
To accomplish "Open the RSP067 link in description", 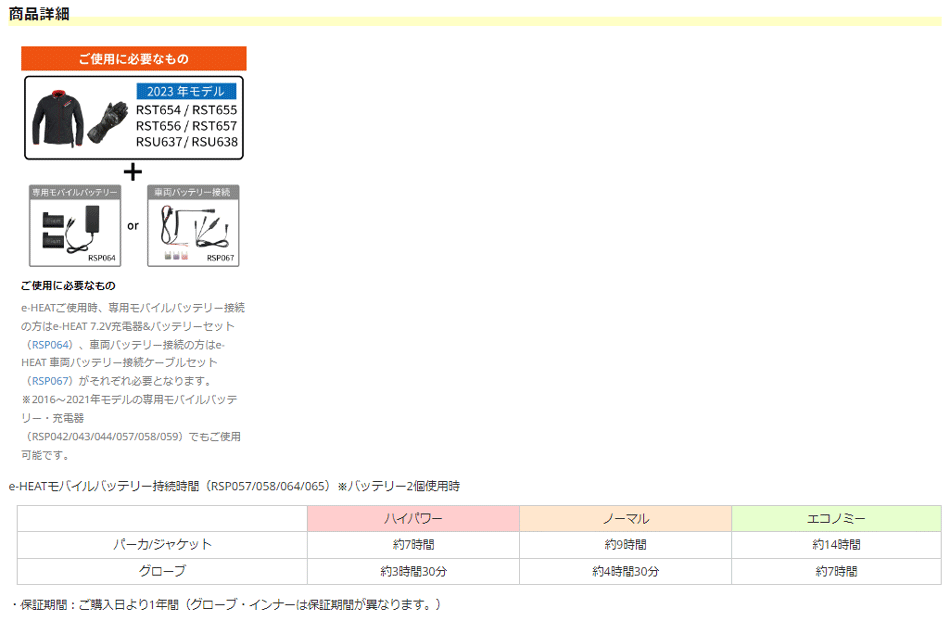I will [51, 381].
